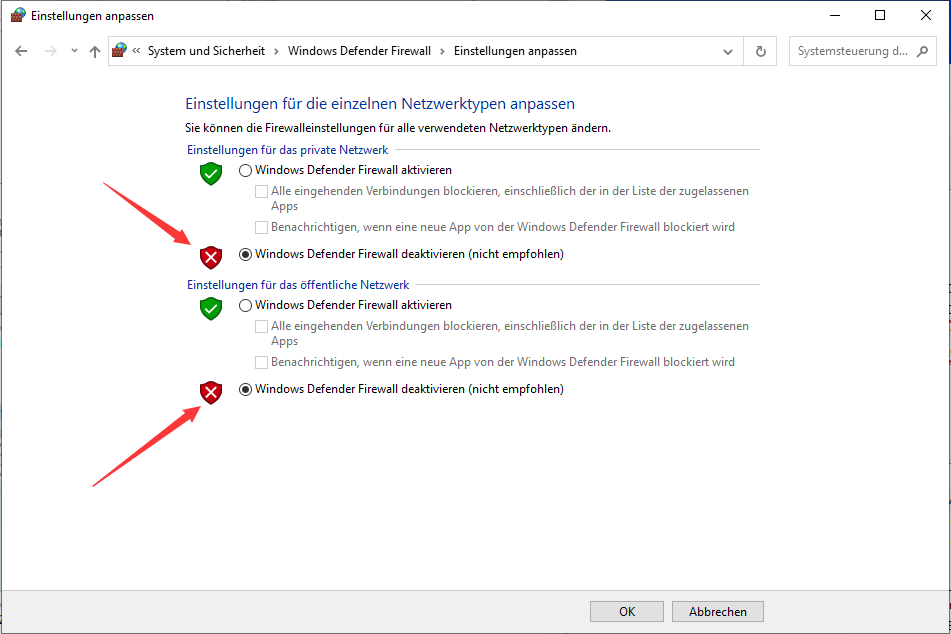Close the Einstellungen anpassen window

click(x=926, y=15)
